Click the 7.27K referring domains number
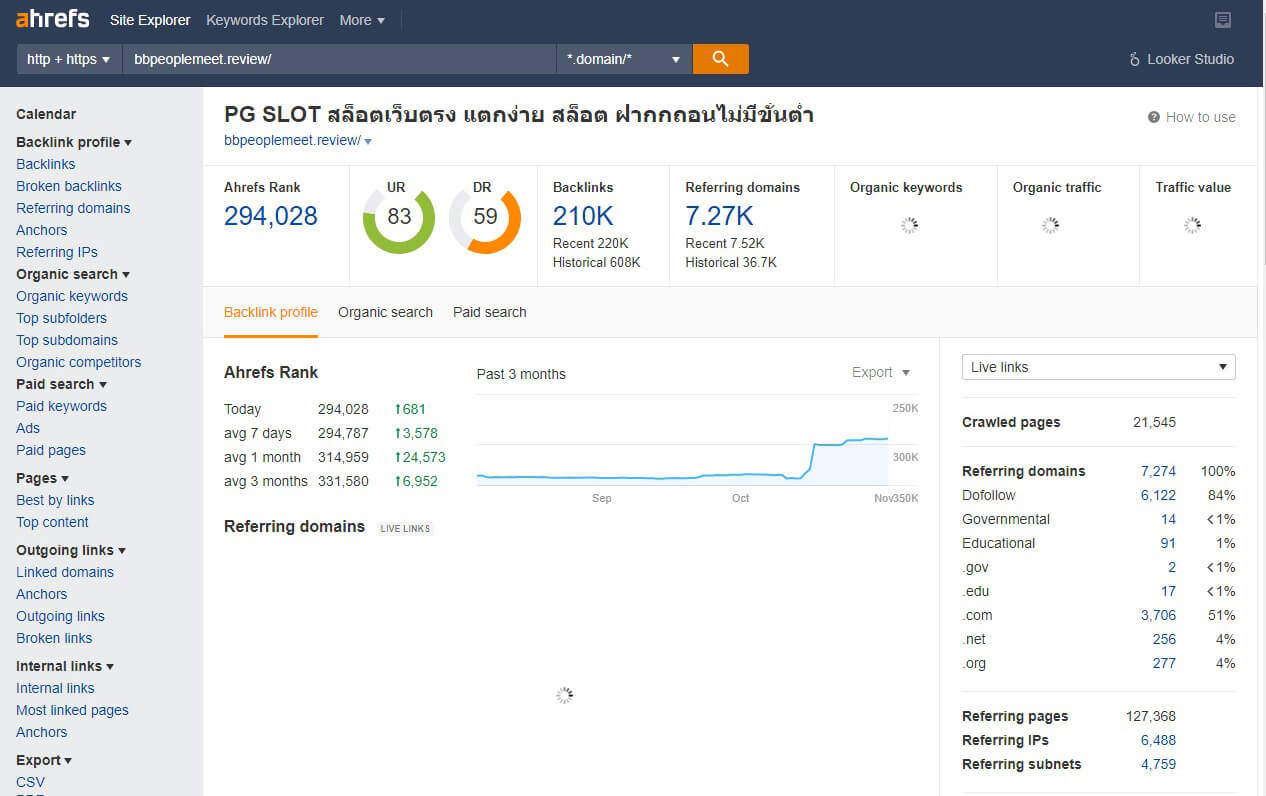The image size is (1266, 796). point(719,216)
